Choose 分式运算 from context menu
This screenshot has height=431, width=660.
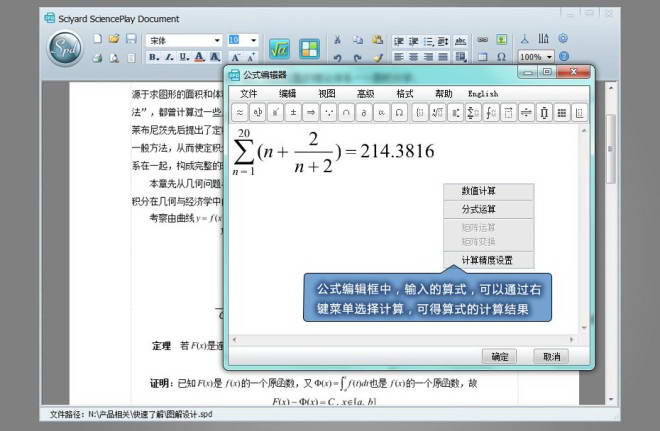489,209
